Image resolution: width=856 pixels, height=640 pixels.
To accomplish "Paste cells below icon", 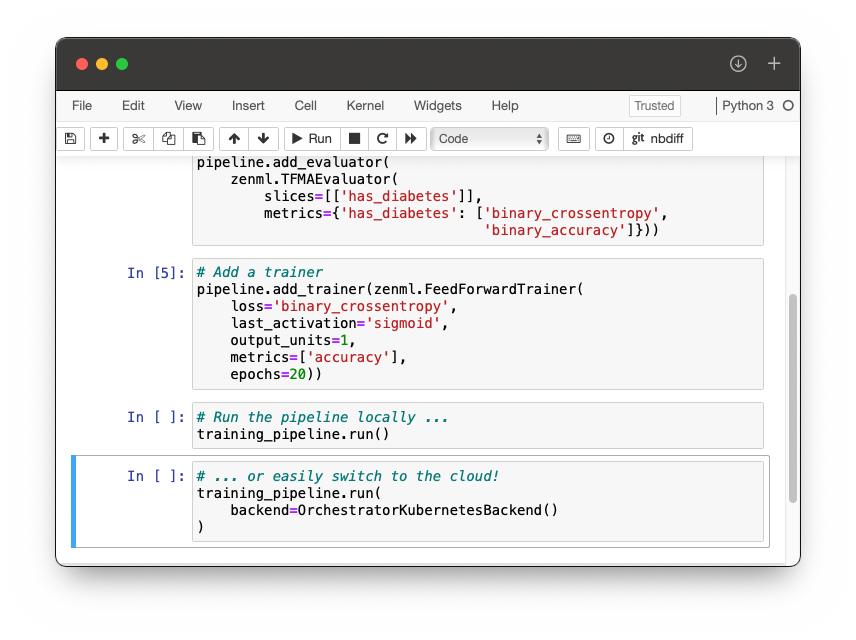I will pos(198,139).
